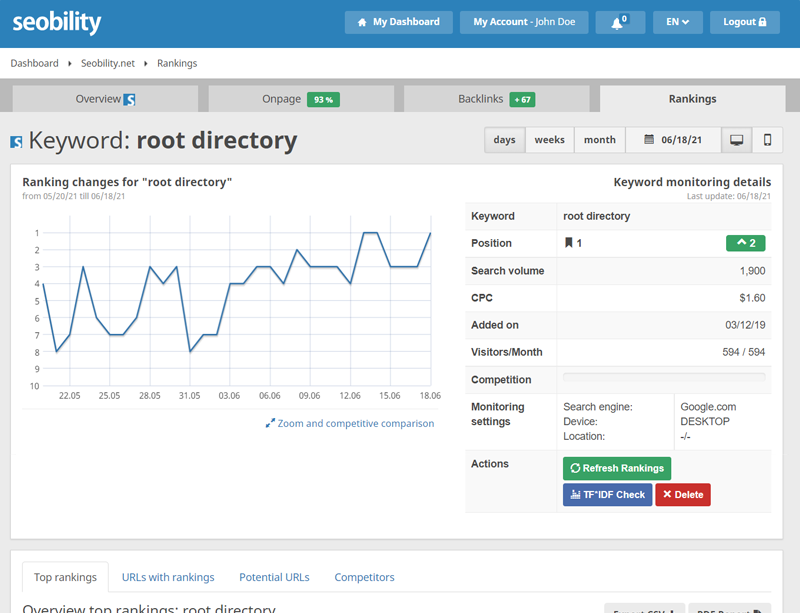Switch chart view to days
This screenshot has width=800, height=613.
[504, 140]
